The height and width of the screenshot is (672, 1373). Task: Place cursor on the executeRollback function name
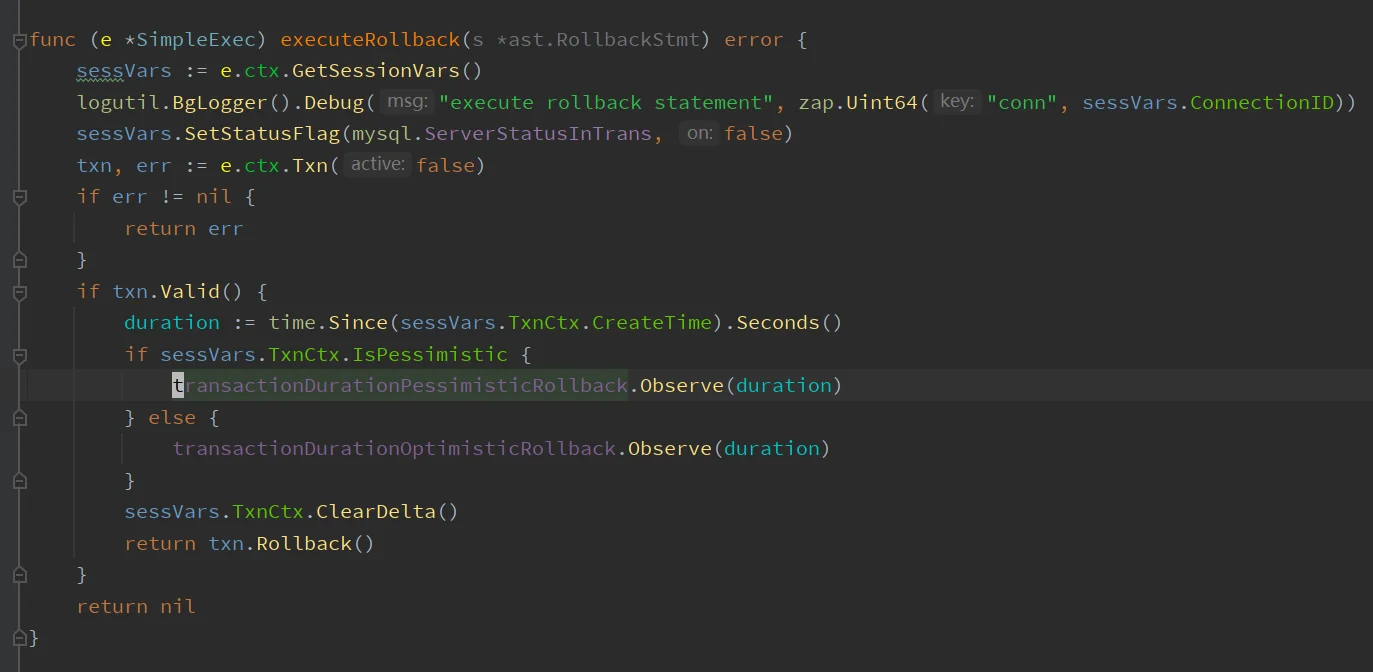pyautogui.click(x=370, y=40)
